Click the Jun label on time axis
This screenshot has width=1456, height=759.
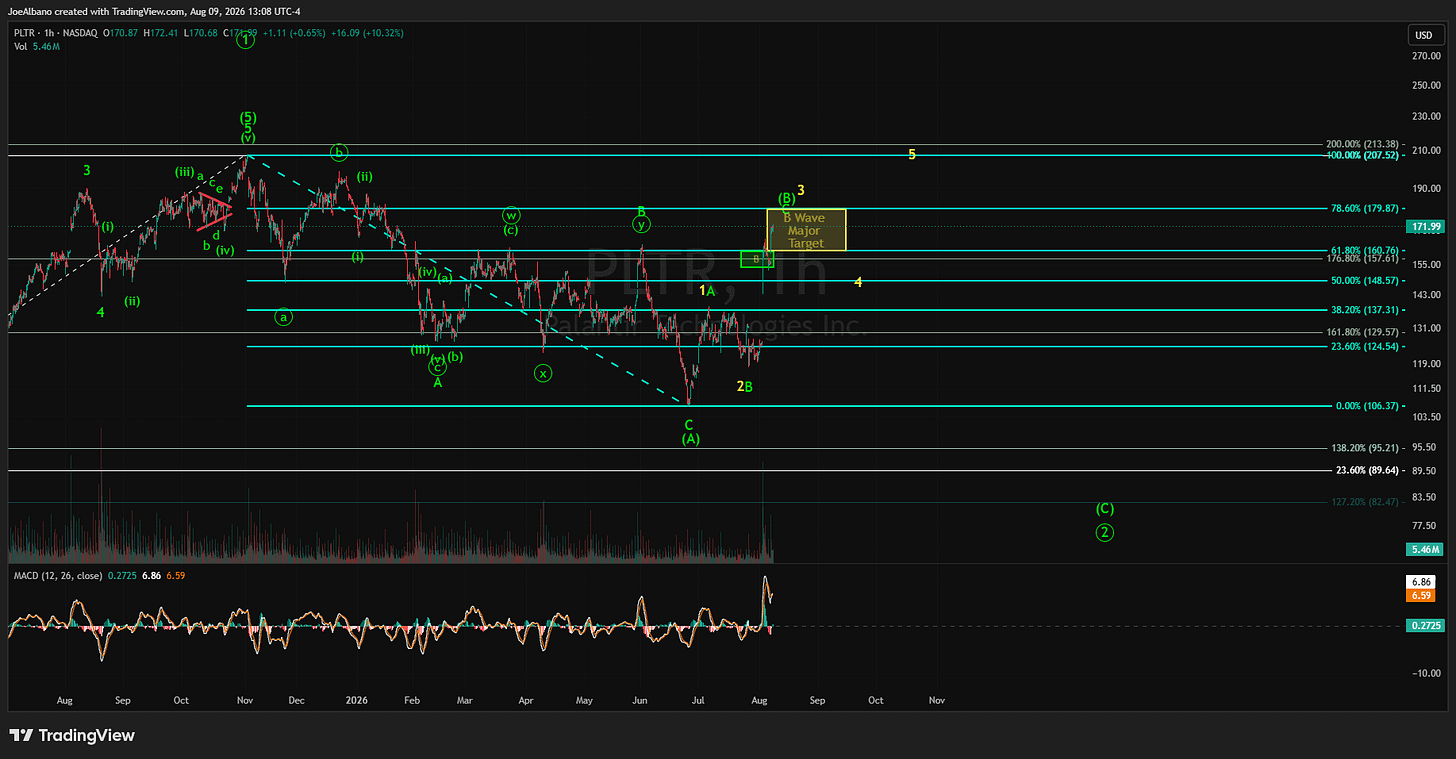coord(641,701)
